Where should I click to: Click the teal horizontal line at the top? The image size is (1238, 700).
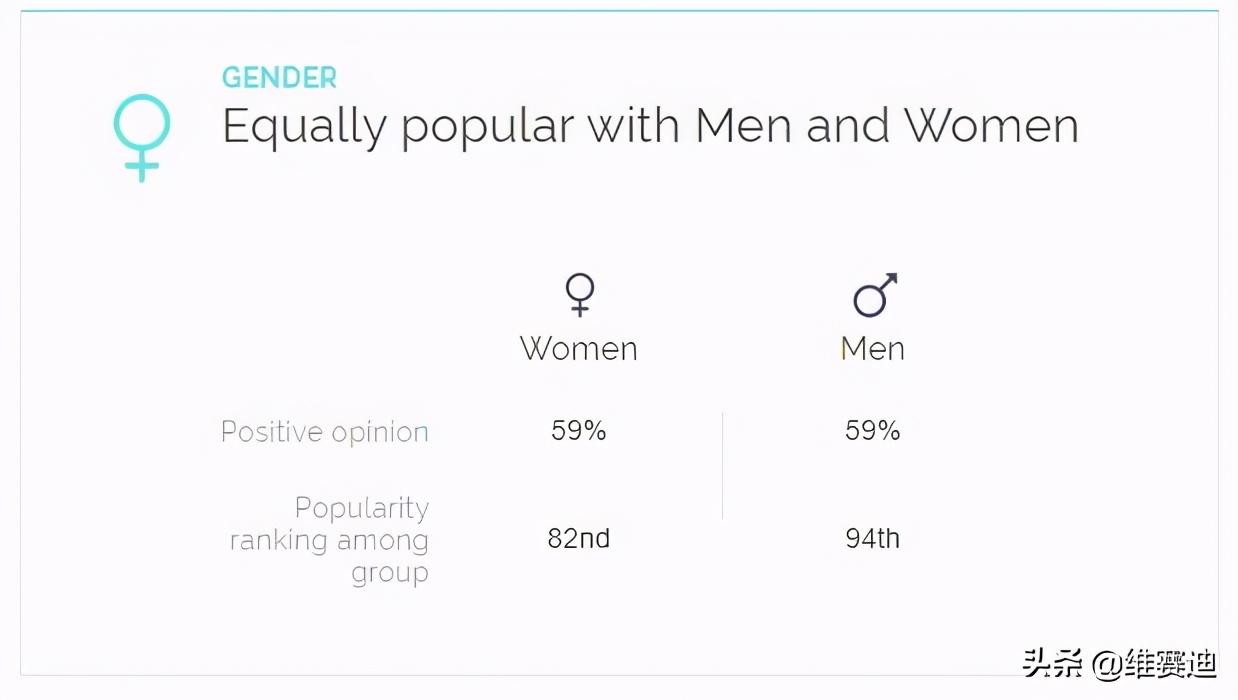tap(619, 11)
